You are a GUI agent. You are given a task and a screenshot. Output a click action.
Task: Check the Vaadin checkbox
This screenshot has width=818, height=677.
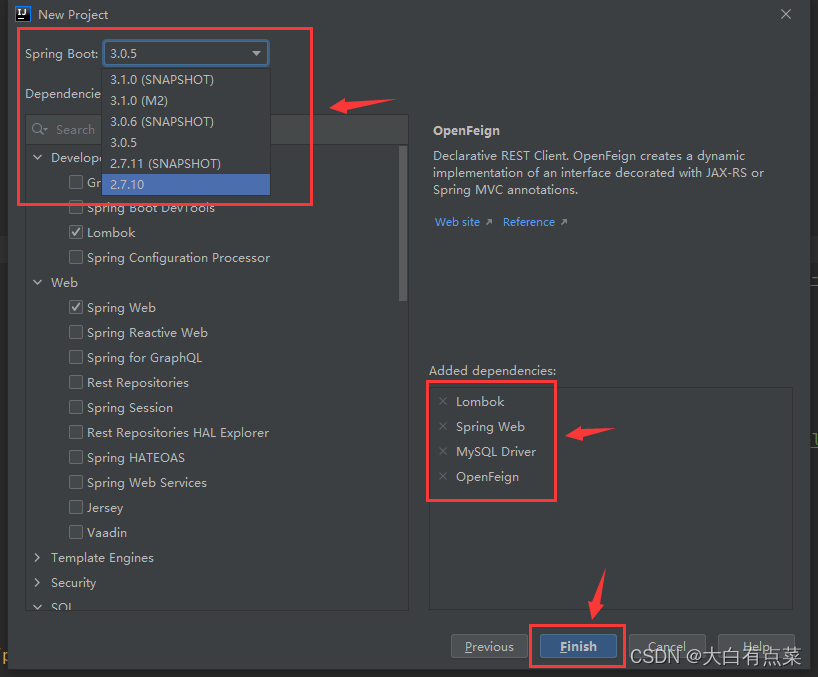pos(76,532)
